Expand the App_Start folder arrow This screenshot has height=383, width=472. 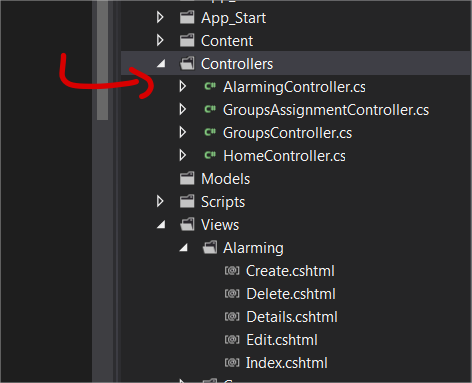click(160, 18)
